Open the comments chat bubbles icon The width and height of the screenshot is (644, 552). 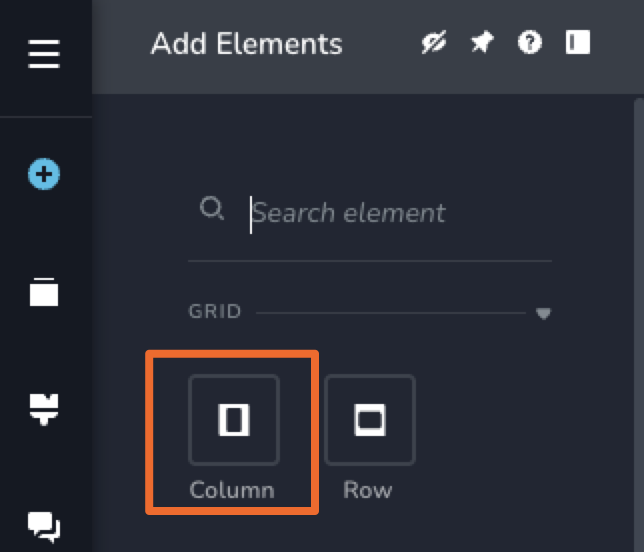point(44,524)
